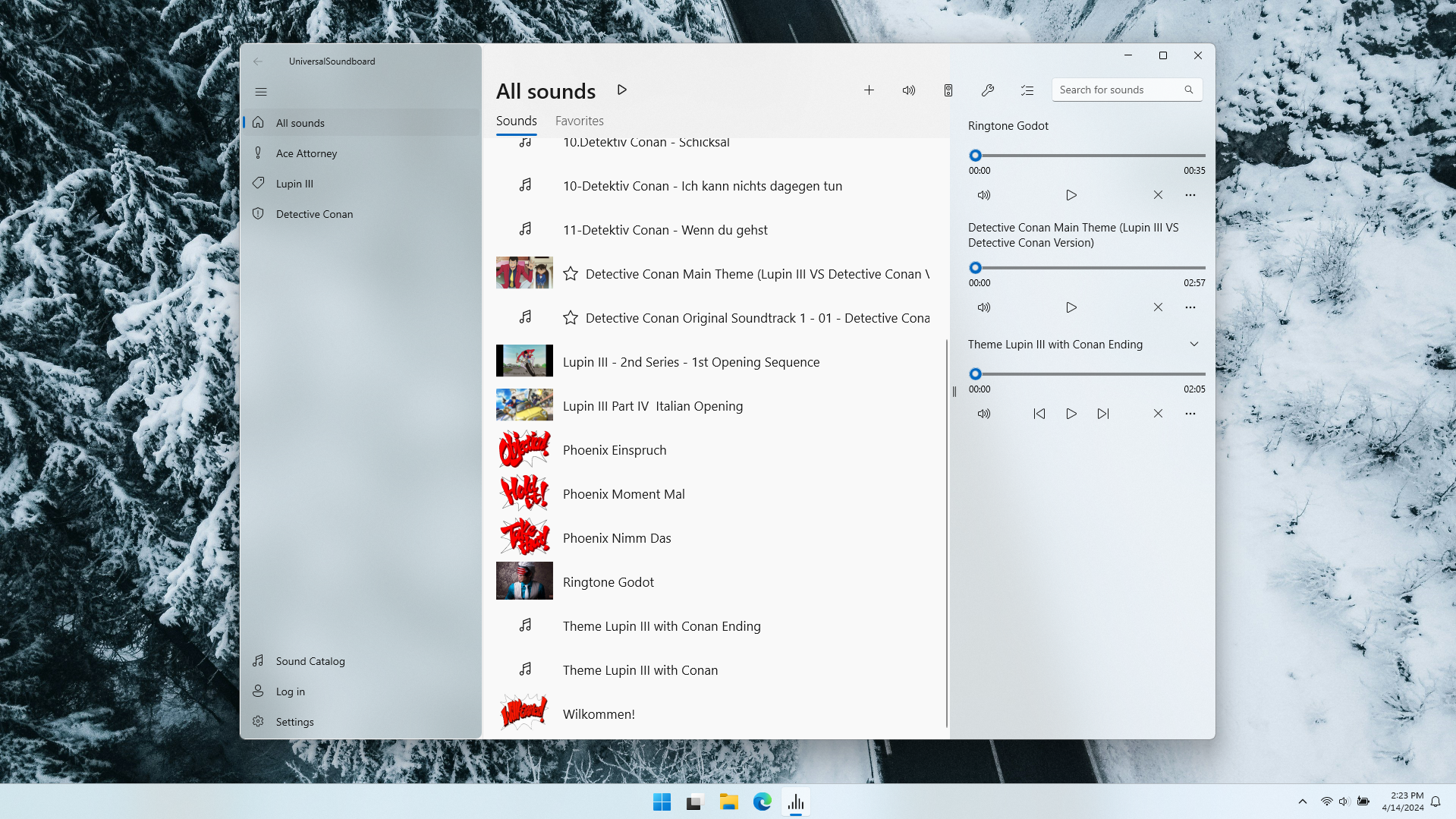Viewport: 1456px width, 819px height.
Task: Open the output device speaker icon
Action: (x=948, y=90)
